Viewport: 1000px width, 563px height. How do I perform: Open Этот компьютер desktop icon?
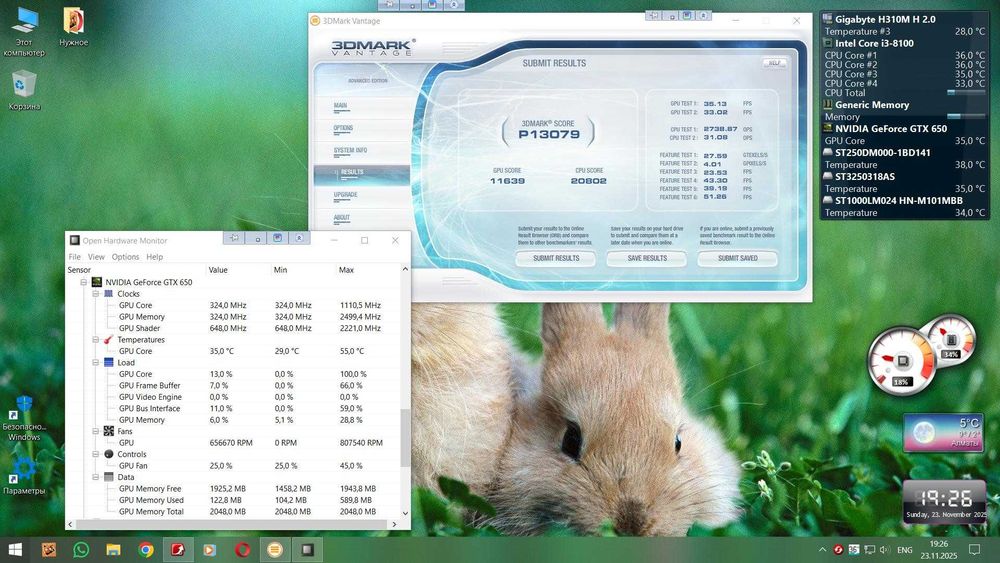coord(24,32)
